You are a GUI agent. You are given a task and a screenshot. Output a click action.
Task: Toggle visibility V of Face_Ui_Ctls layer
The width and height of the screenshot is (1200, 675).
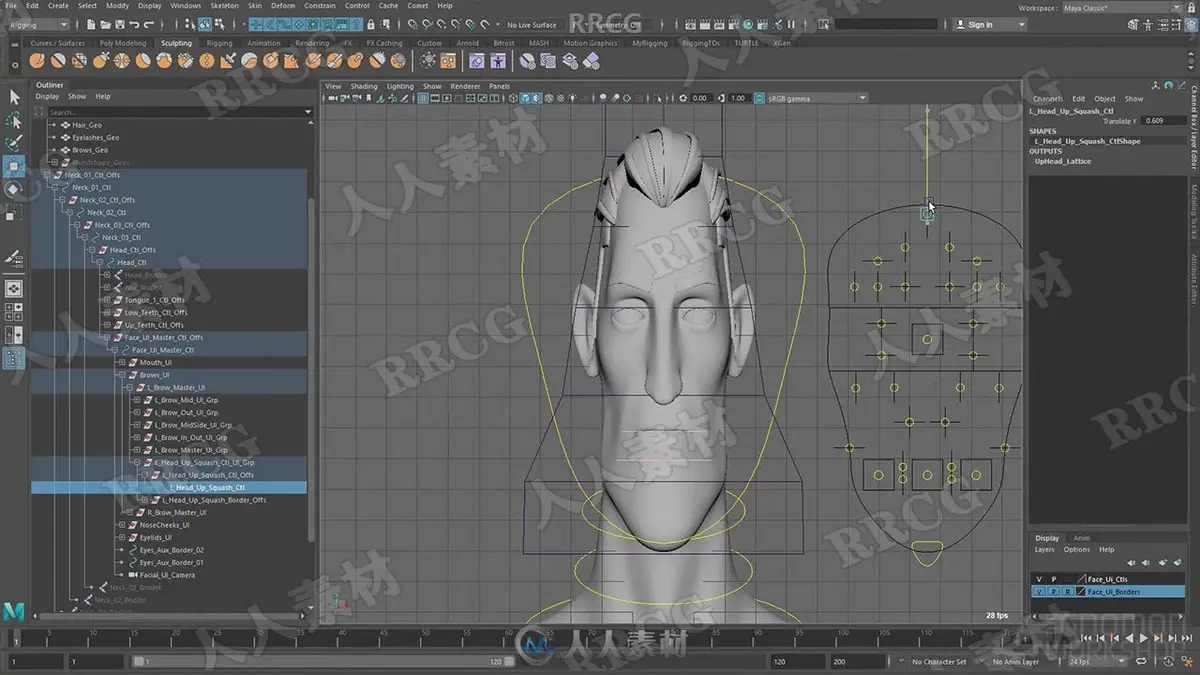(x=1039, y=579)
